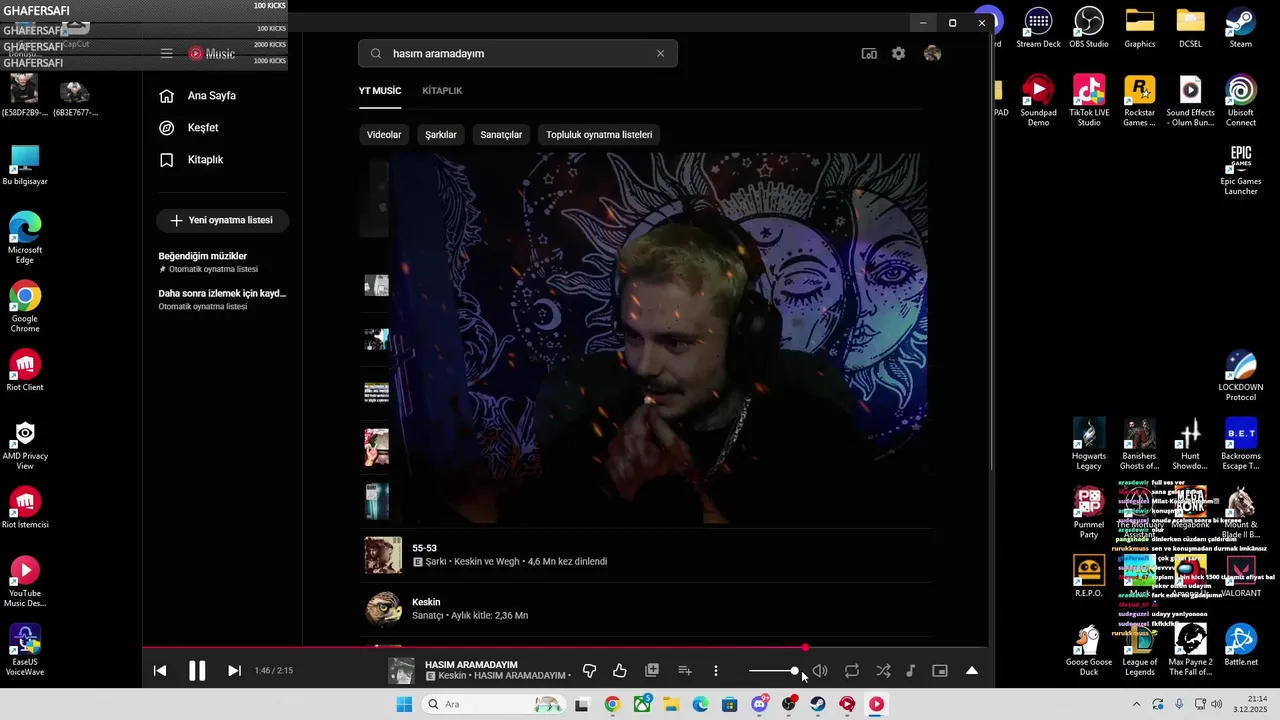Viewport: 1280px width, 720px height.
Task: Switch to song mode with the music note icon
Action: [x=910, y=671]
